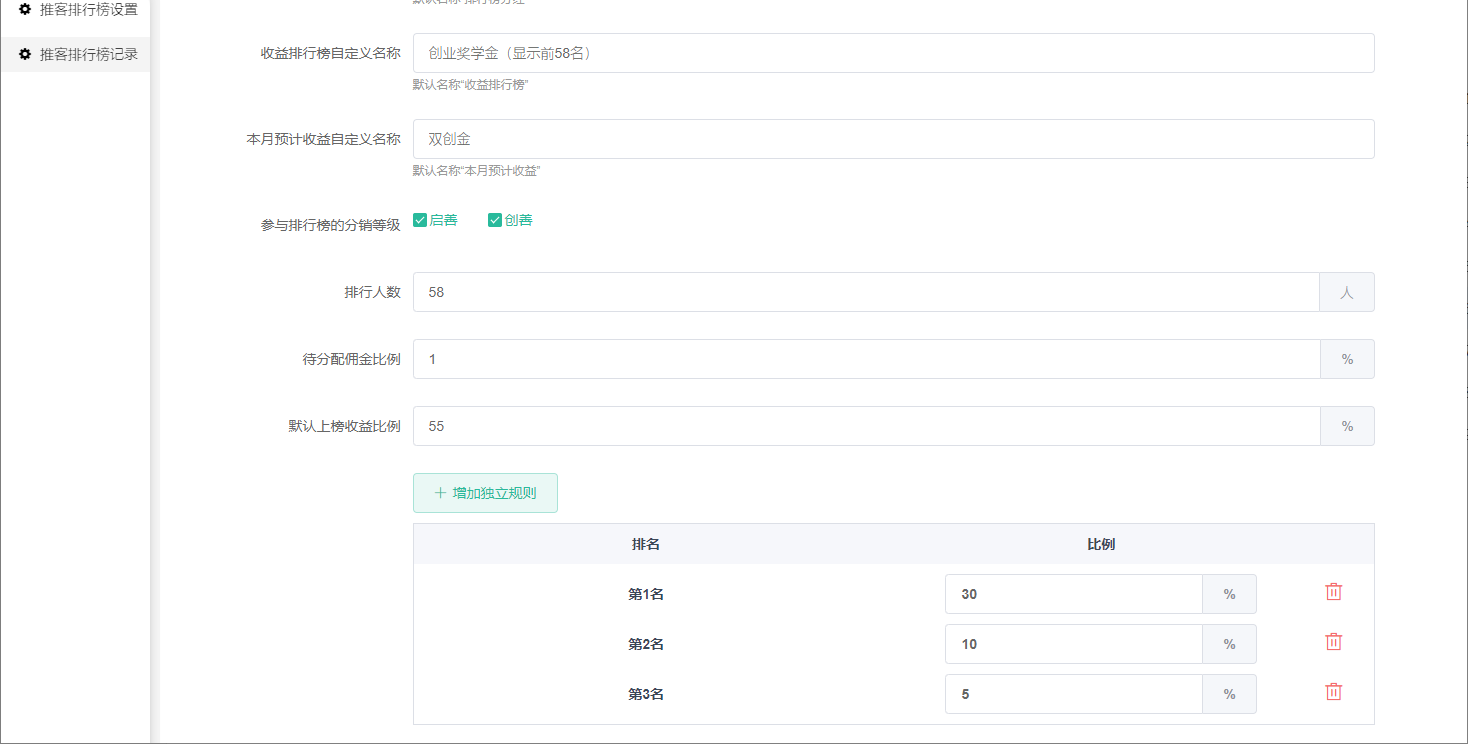Click gear icon beside 推客排行榜设置
The width and height of the screenshot is (1468, 744).
point(25,9)
